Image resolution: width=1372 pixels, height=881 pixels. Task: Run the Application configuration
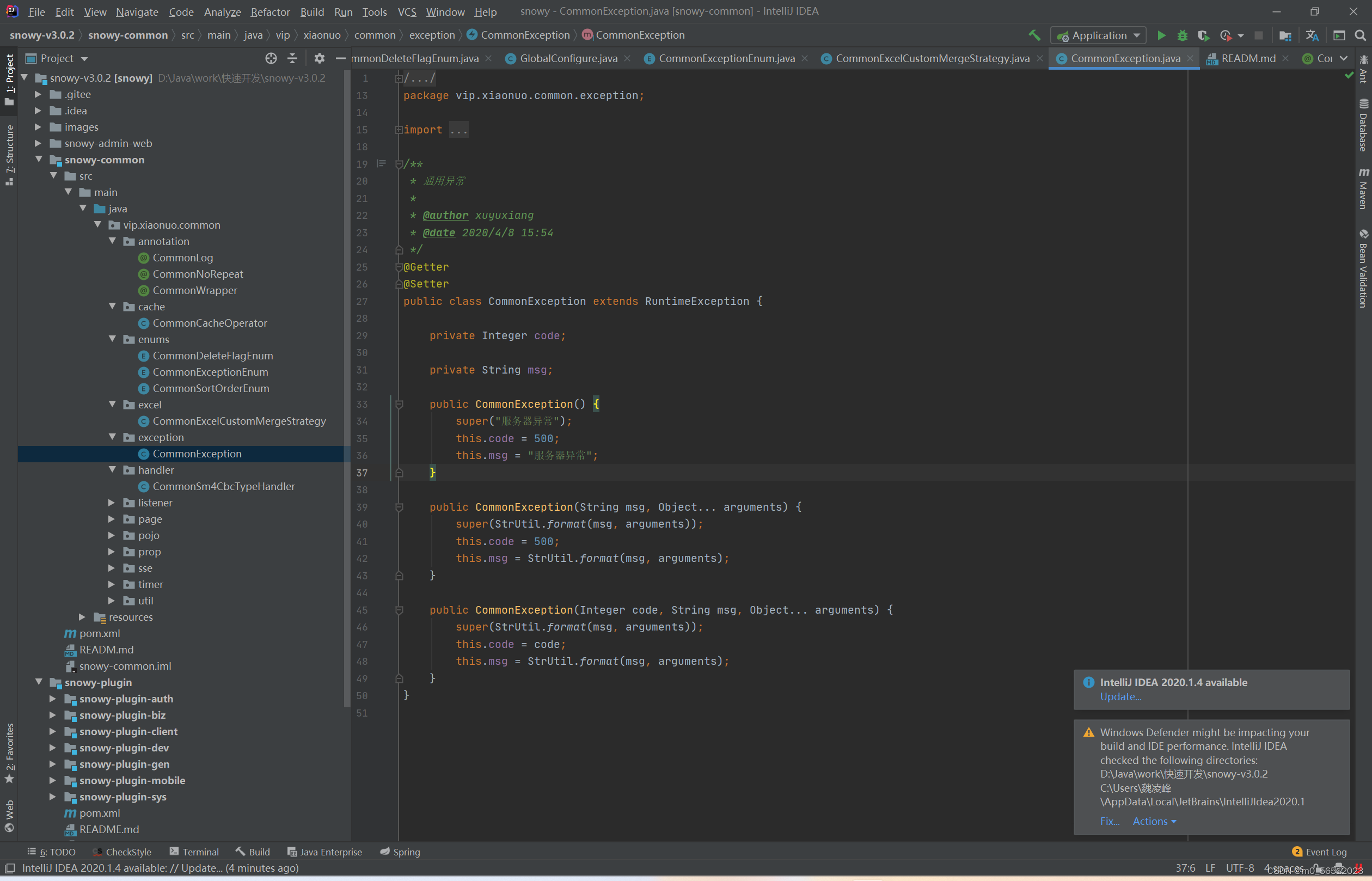pos(1161,35)
